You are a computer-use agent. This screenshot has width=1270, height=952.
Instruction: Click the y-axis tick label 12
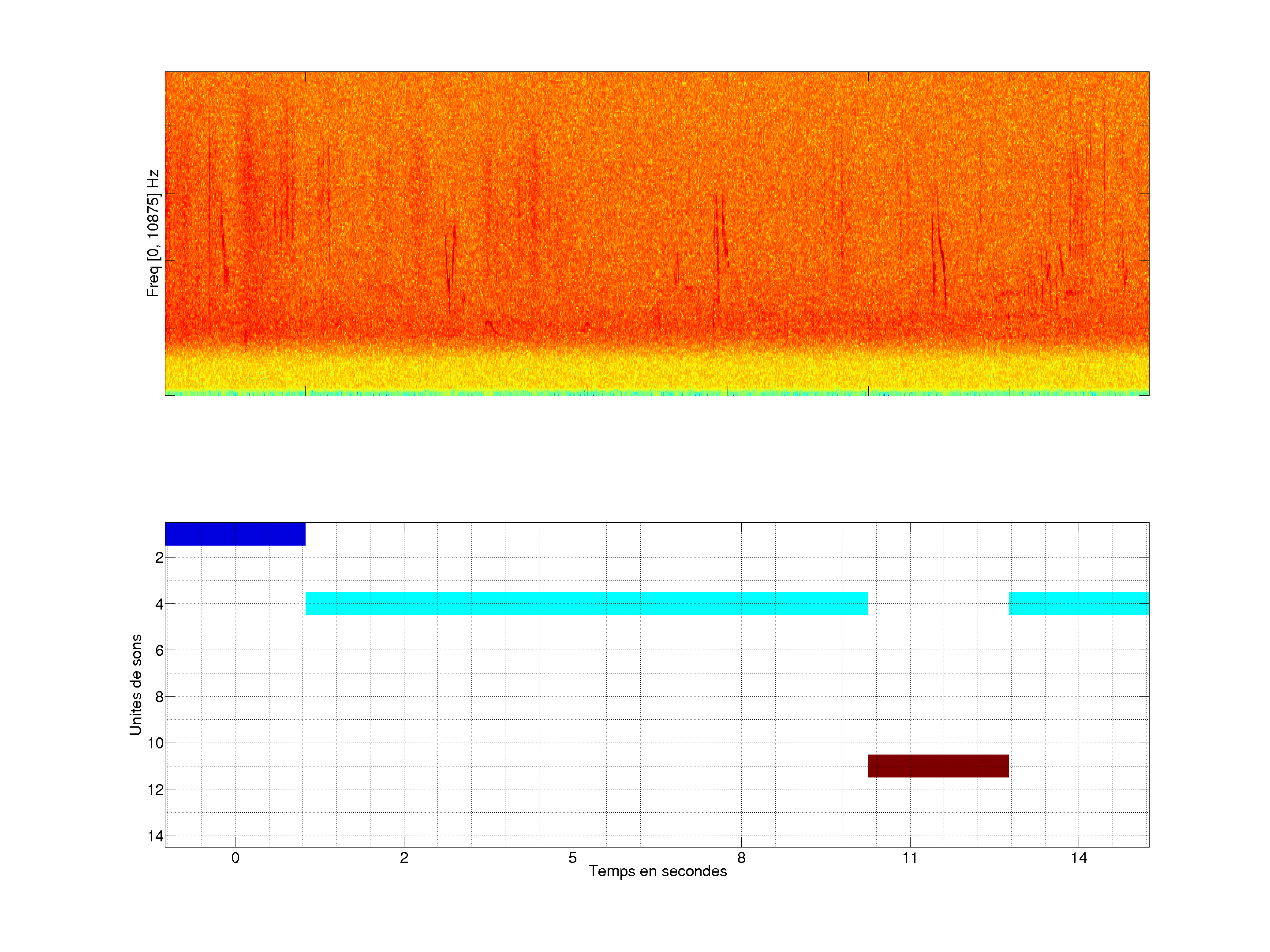coord(155,790)
